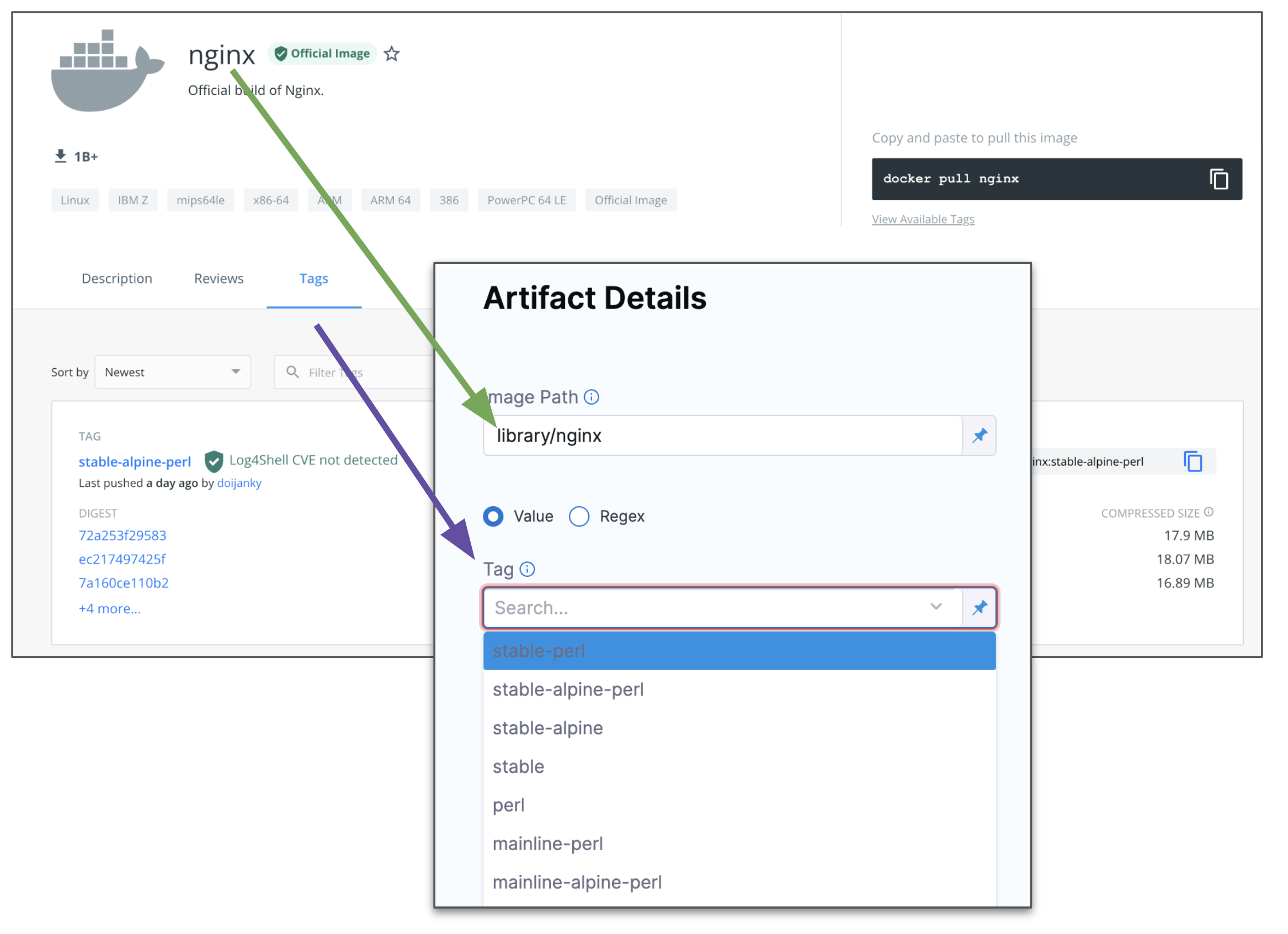
Task: Click the Image Path info icon
Action: coord(591,397)
